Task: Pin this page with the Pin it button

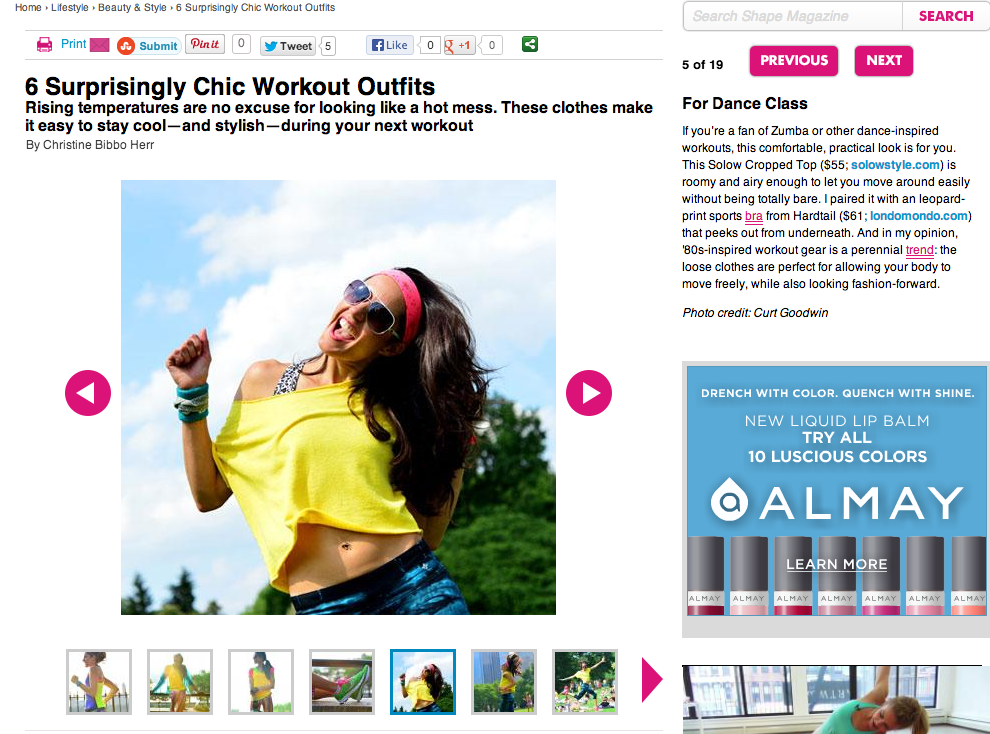Action: [x=205, y=44]
